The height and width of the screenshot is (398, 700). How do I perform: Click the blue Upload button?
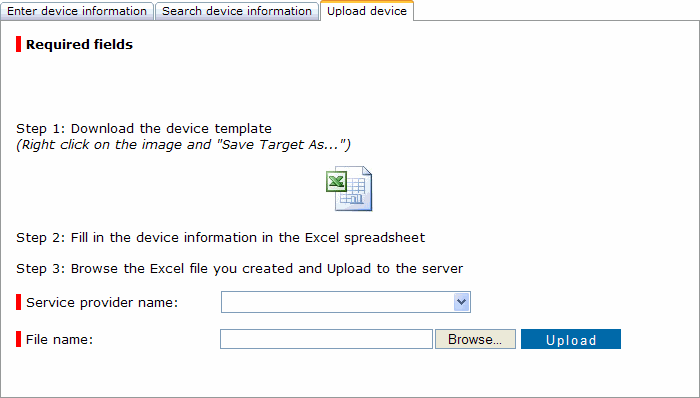point(571,339)
